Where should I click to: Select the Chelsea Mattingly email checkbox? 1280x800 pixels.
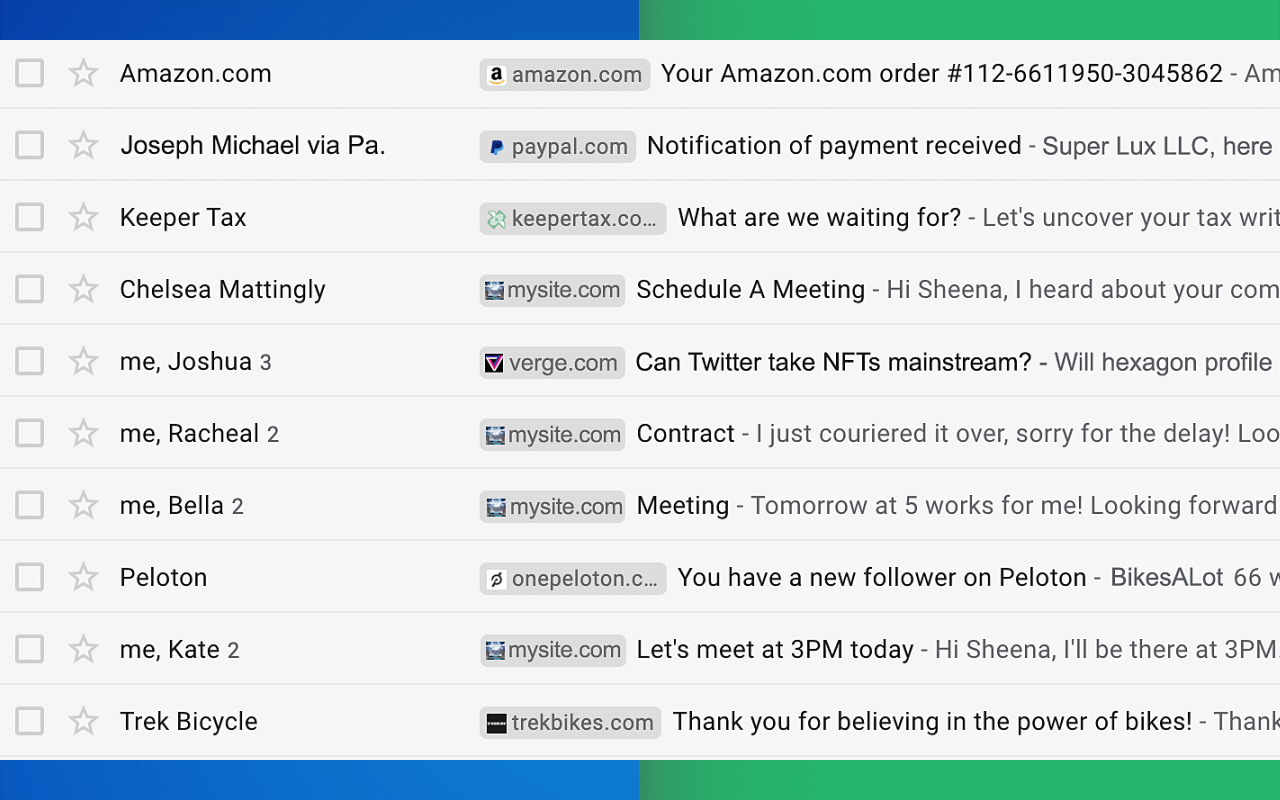pyautogui.click(x=30, y=289)
